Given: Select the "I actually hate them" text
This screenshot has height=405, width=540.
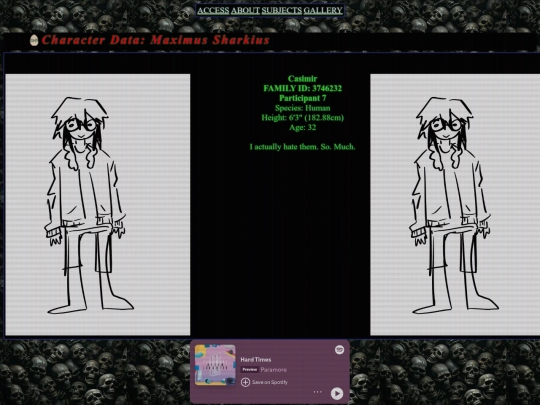Looking at the screenshot, I should click(302, 147).
